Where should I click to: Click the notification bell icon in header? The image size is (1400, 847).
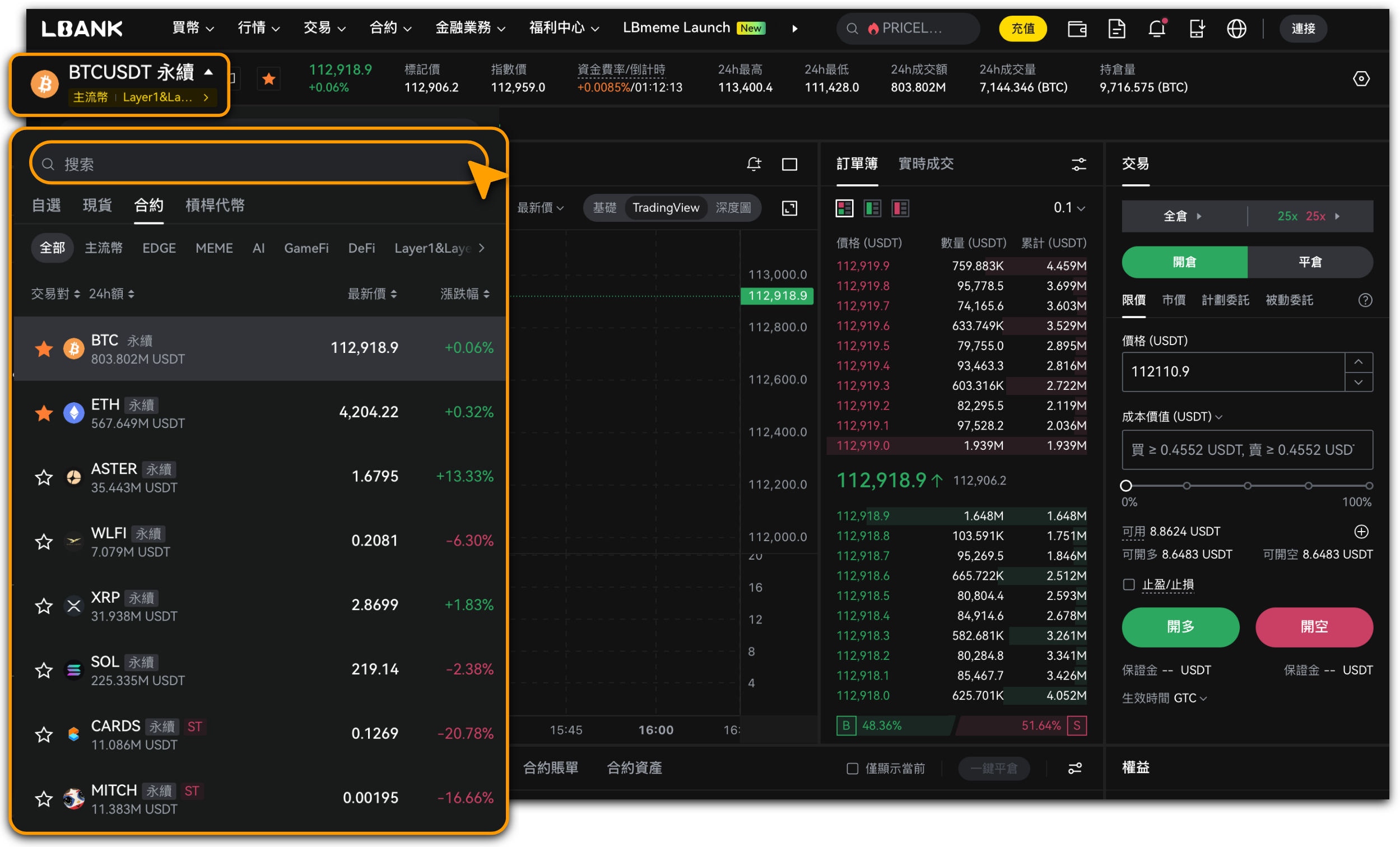click(1156, 29)
